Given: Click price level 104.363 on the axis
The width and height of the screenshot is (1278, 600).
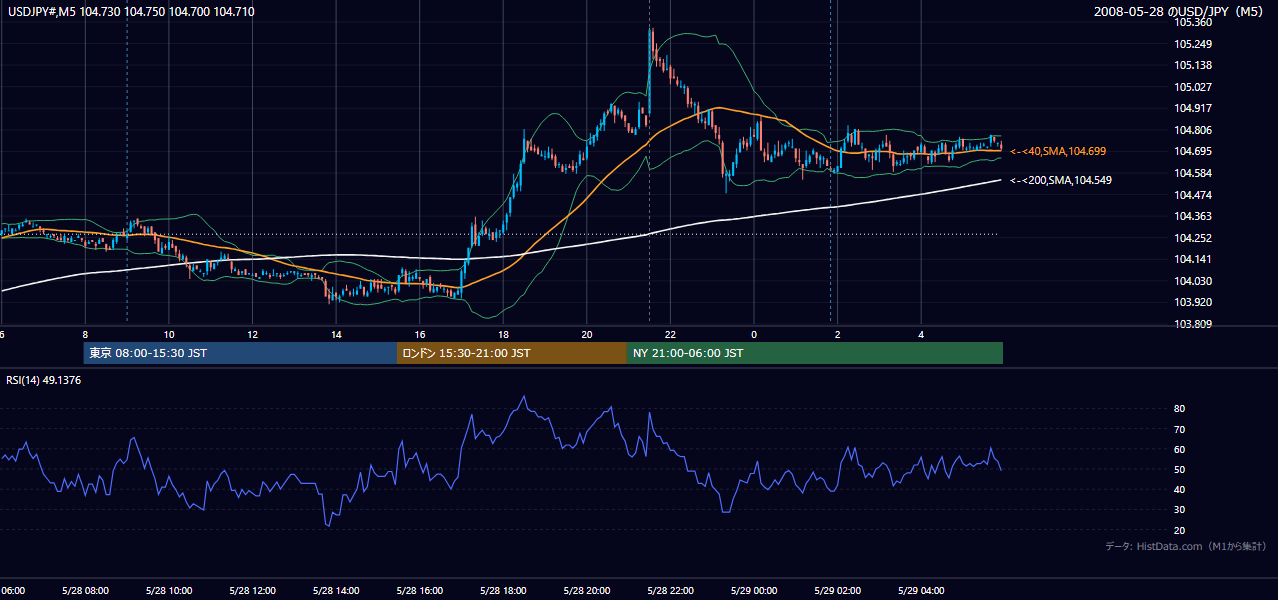Looking at the screenshot, I should pos(1193,216).
